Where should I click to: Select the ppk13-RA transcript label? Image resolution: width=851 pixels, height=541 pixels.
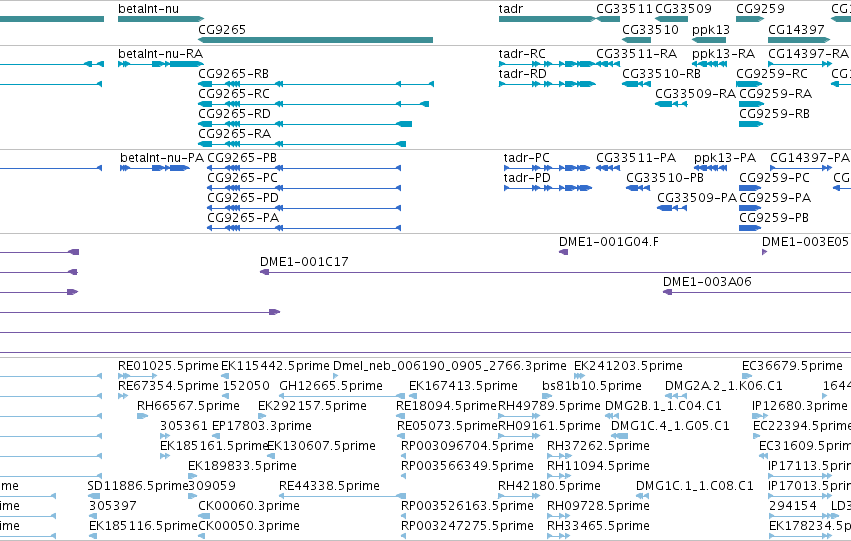(723, 54)
